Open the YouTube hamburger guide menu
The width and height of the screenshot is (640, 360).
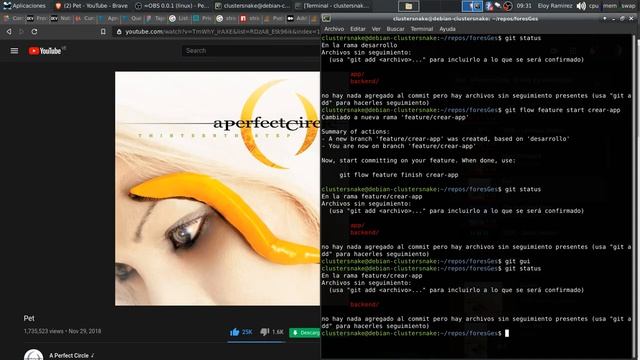(14, 51)
